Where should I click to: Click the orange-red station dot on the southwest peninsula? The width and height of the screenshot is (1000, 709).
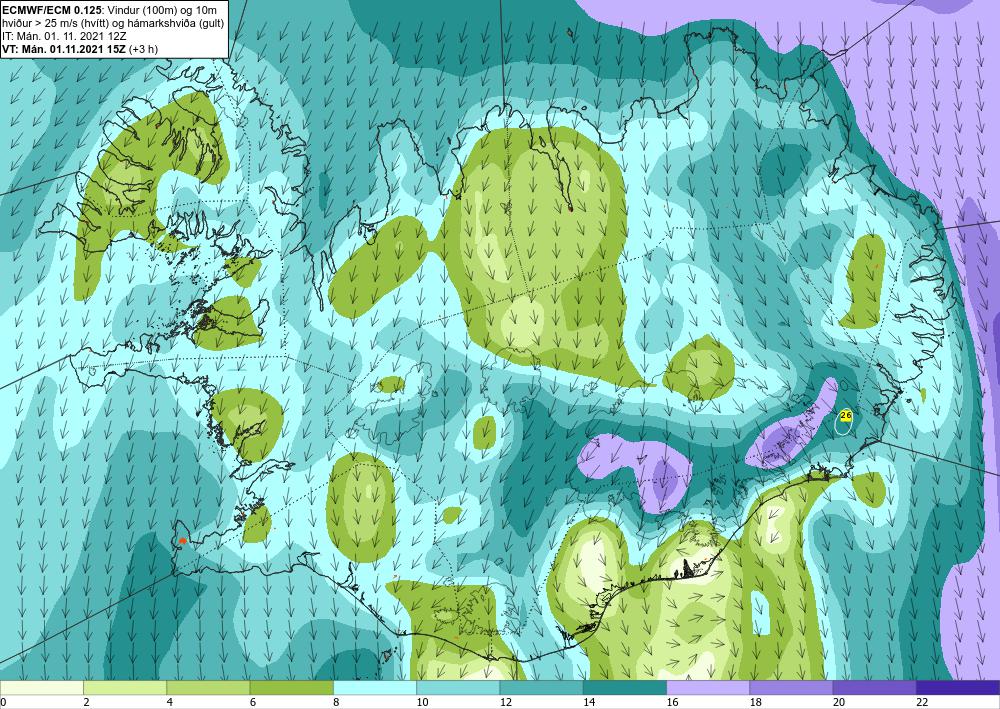pos(182,541)
